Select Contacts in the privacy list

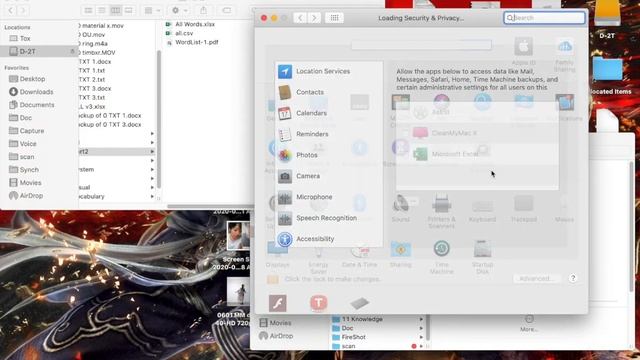click(329, 92)
